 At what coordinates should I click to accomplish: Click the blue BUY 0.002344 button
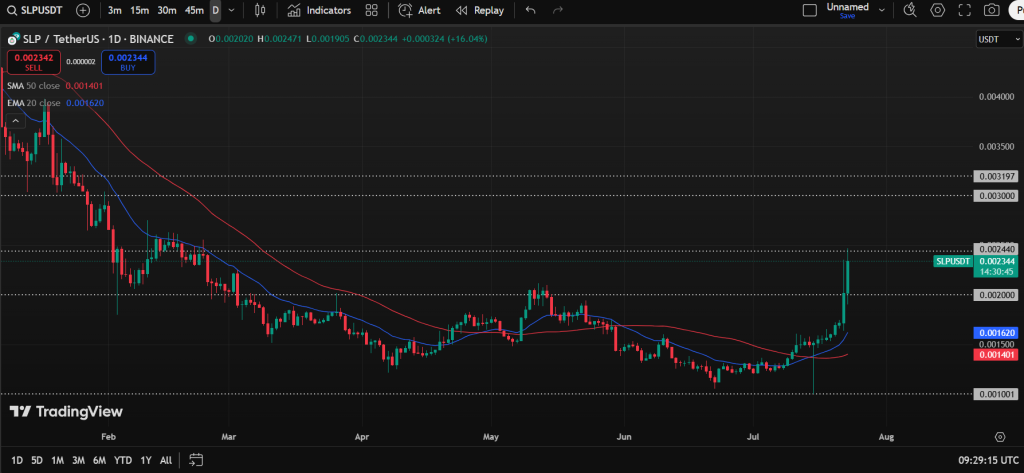click(128, 63)
